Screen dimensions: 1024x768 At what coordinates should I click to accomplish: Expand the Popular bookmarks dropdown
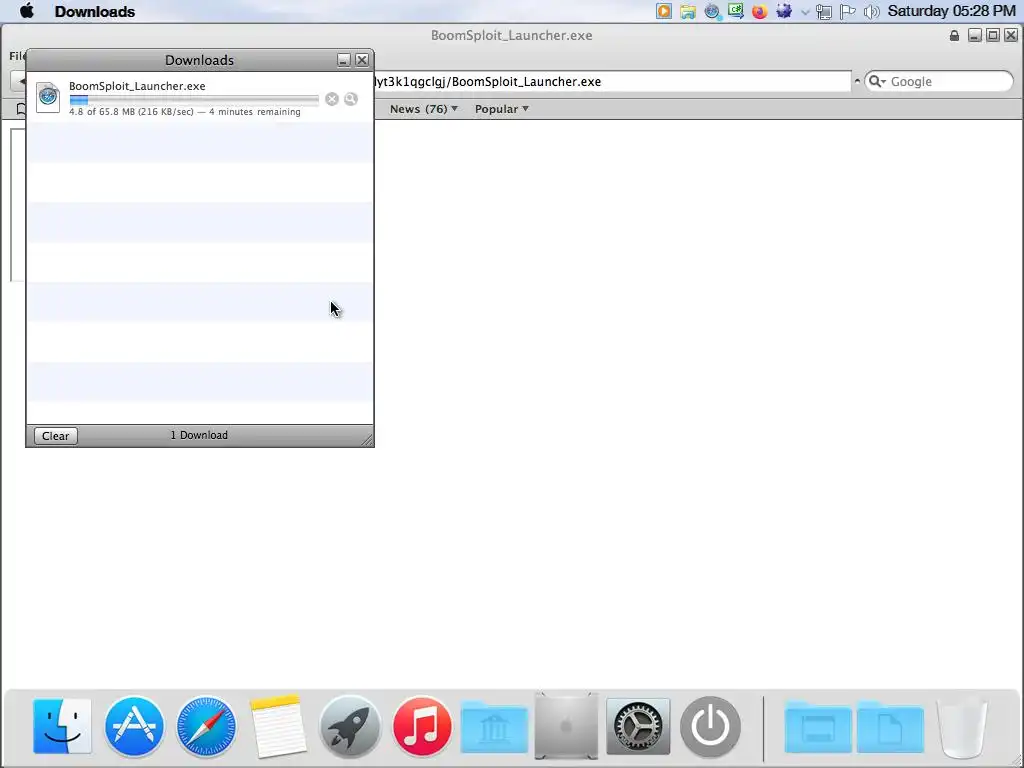coord(502,109)
